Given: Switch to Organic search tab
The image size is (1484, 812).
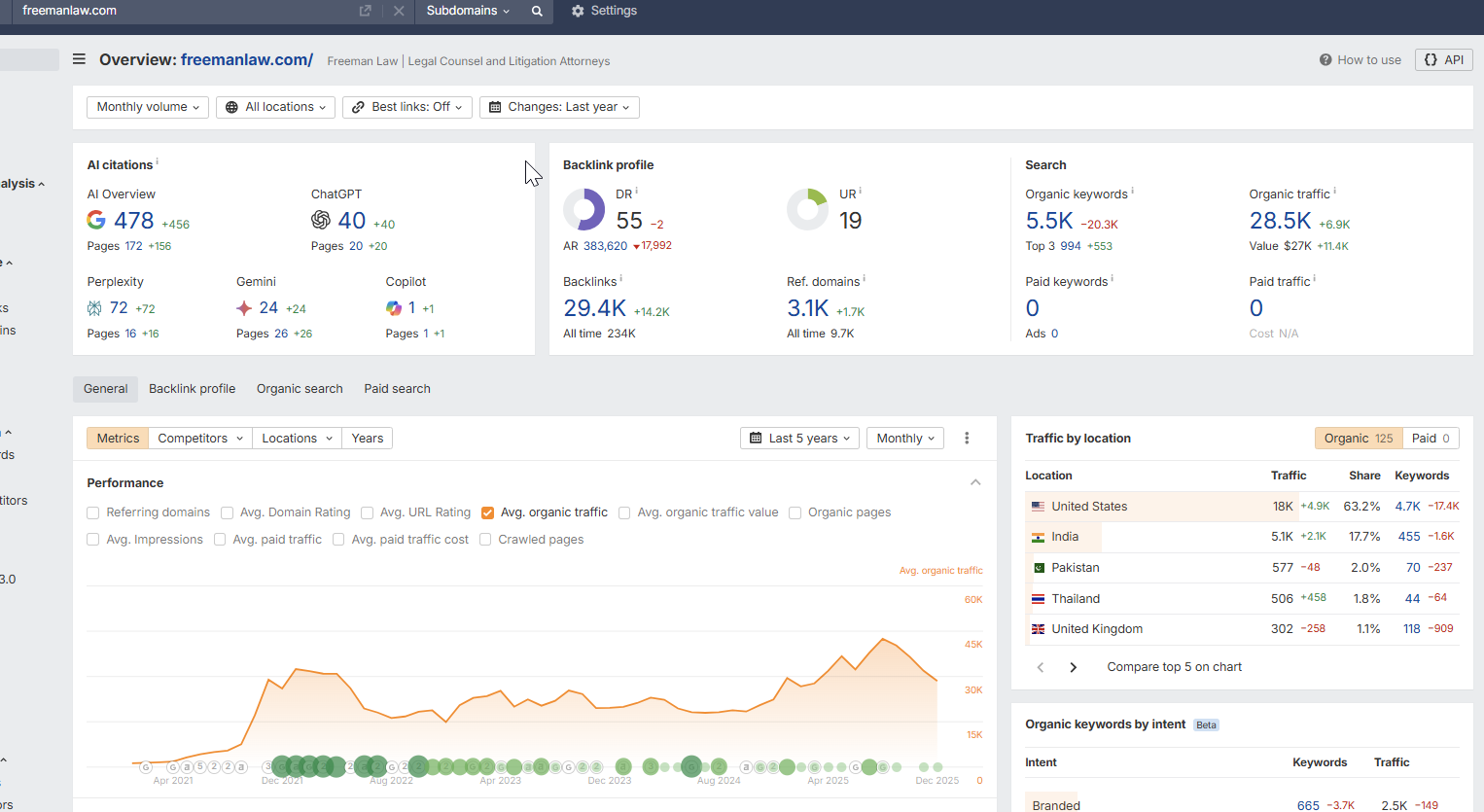Looking at the screenshot, I should (300, 389).
